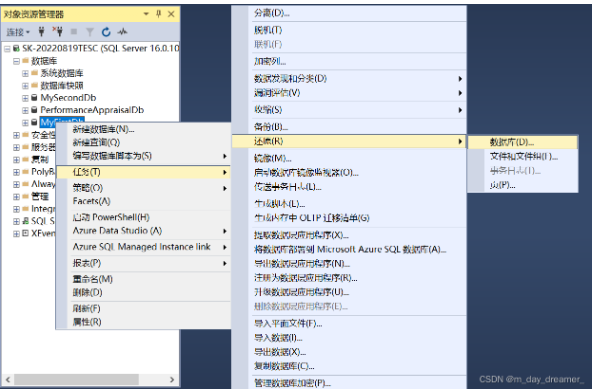Expand the MySecondDb database node
Viewport: 596px width, 392px height.
25,98
